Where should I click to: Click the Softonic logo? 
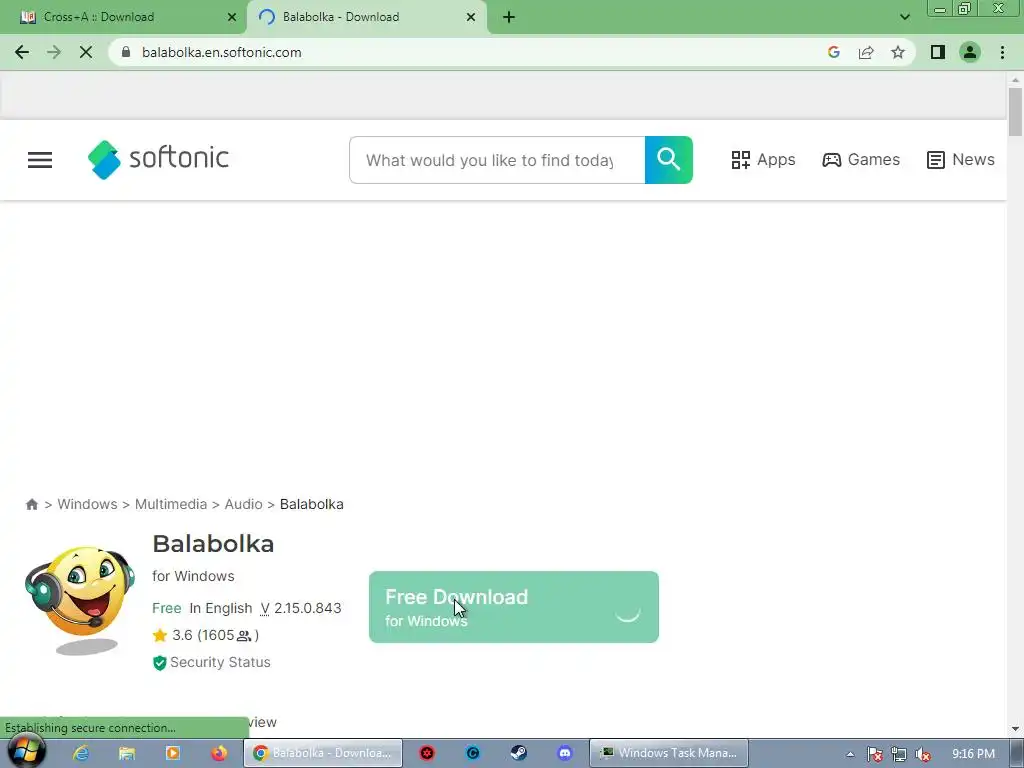[158, 159]
